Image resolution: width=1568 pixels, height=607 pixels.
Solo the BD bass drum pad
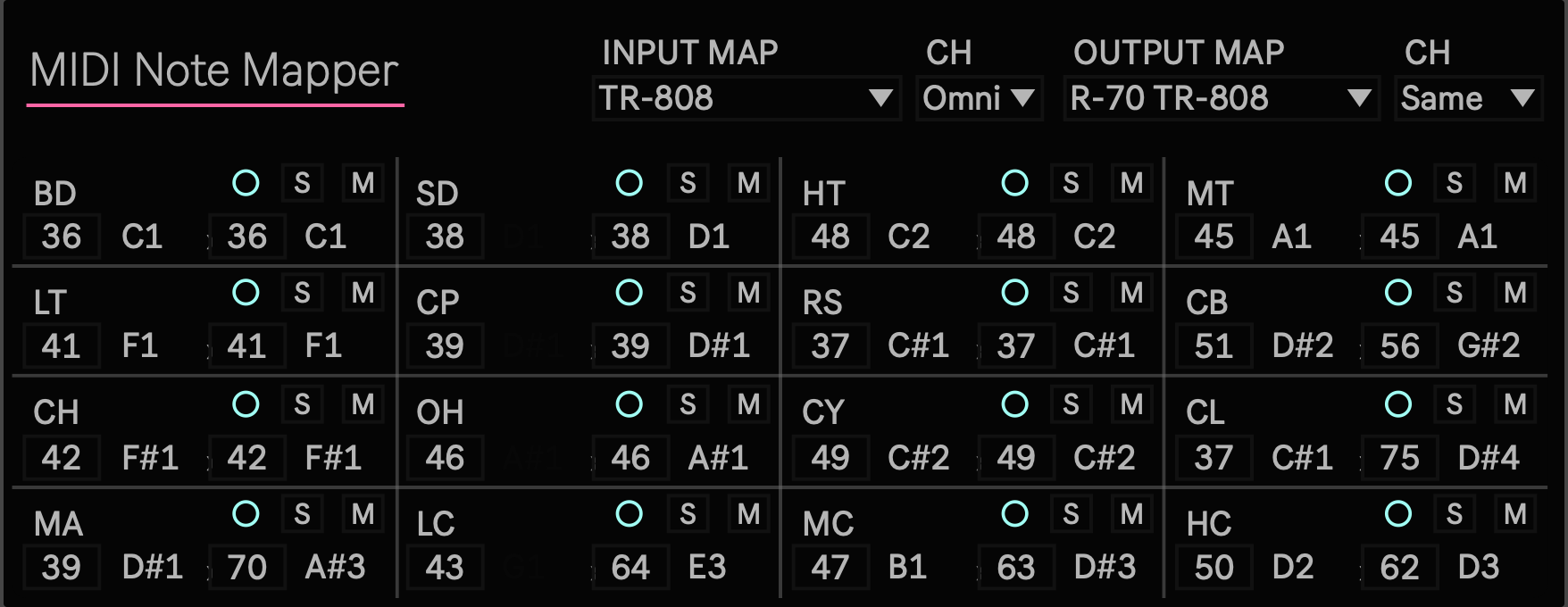[x=302, y=183]
